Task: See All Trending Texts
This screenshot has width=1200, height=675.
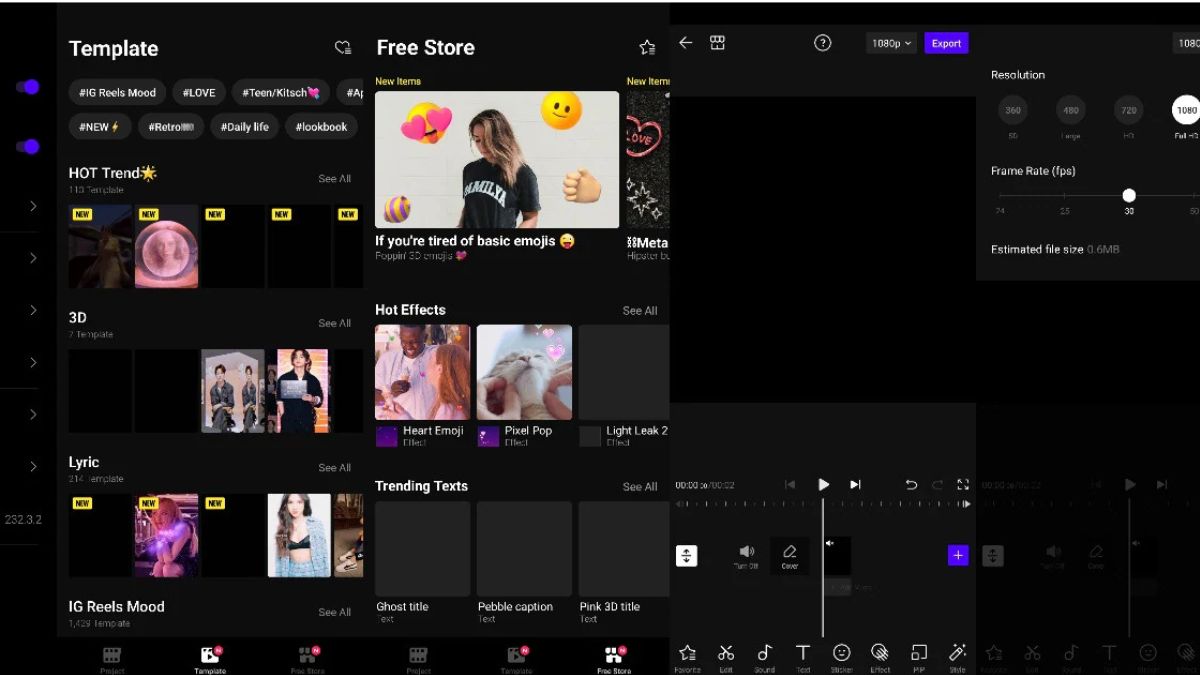Action: click(x=640, y=487)
